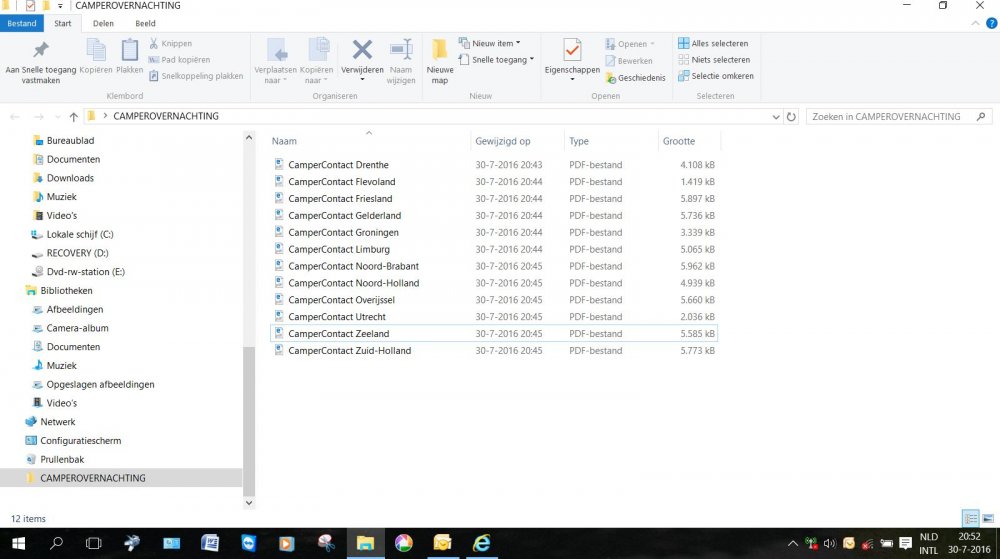This screenshot has height=559, width=1000.
Task: Click the refresh icon beside address bar
Action: coord(792,116)
